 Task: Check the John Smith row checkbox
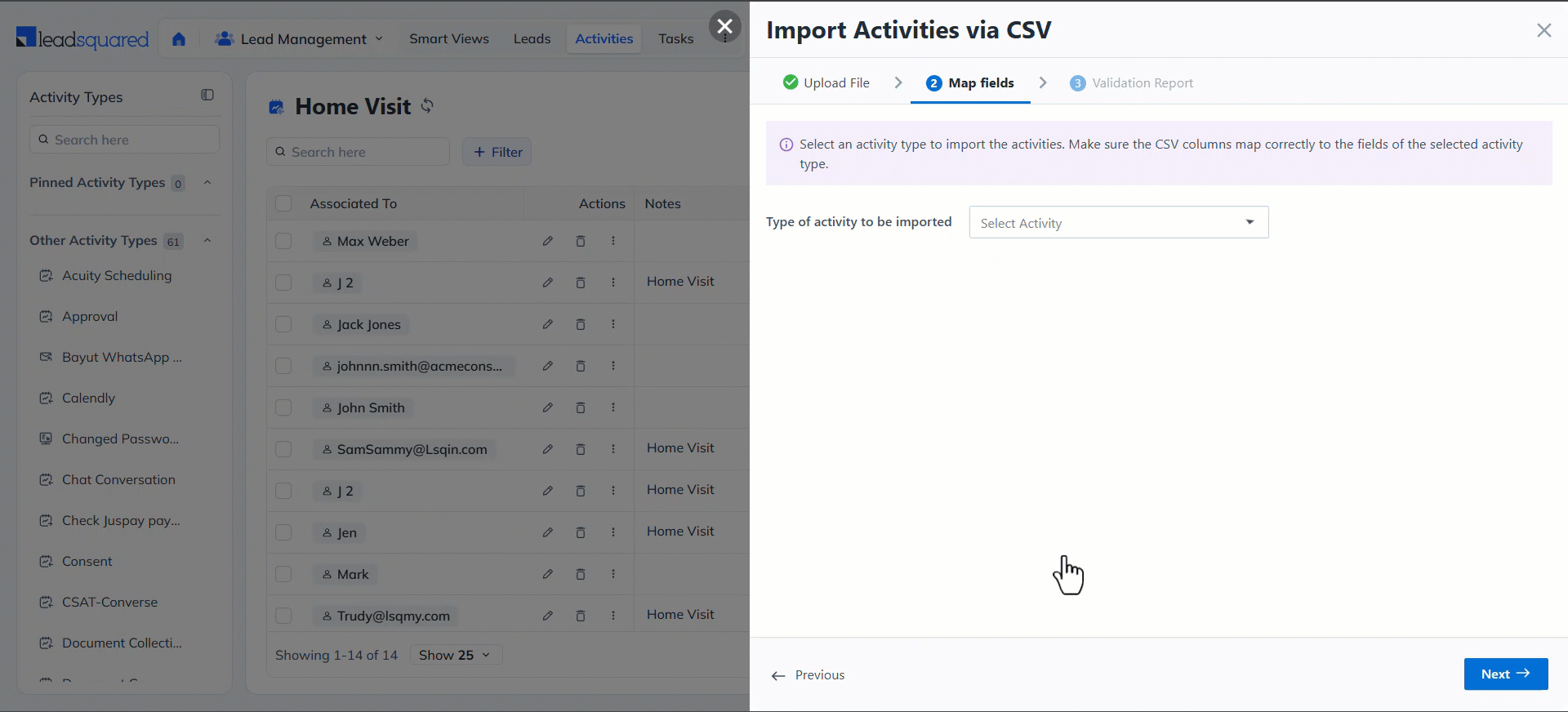pyautogui.click(x=283, y=407)
